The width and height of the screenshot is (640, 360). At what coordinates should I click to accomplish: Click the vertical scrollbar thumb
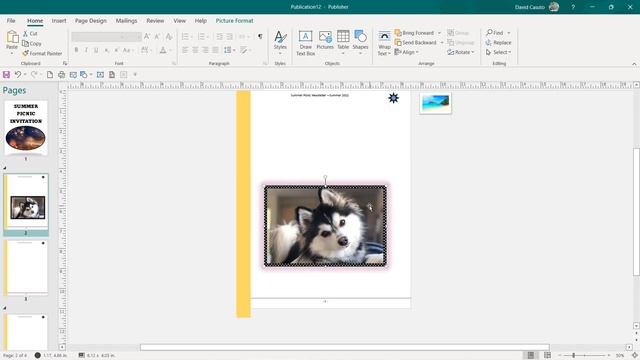pos(636,212)
